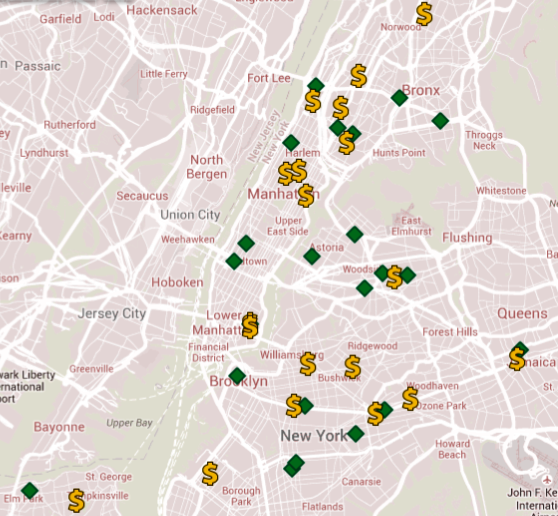Viewport: 558px width, 516px height.
Task: Click the green diamond beside Astoria
Action: 312,256
